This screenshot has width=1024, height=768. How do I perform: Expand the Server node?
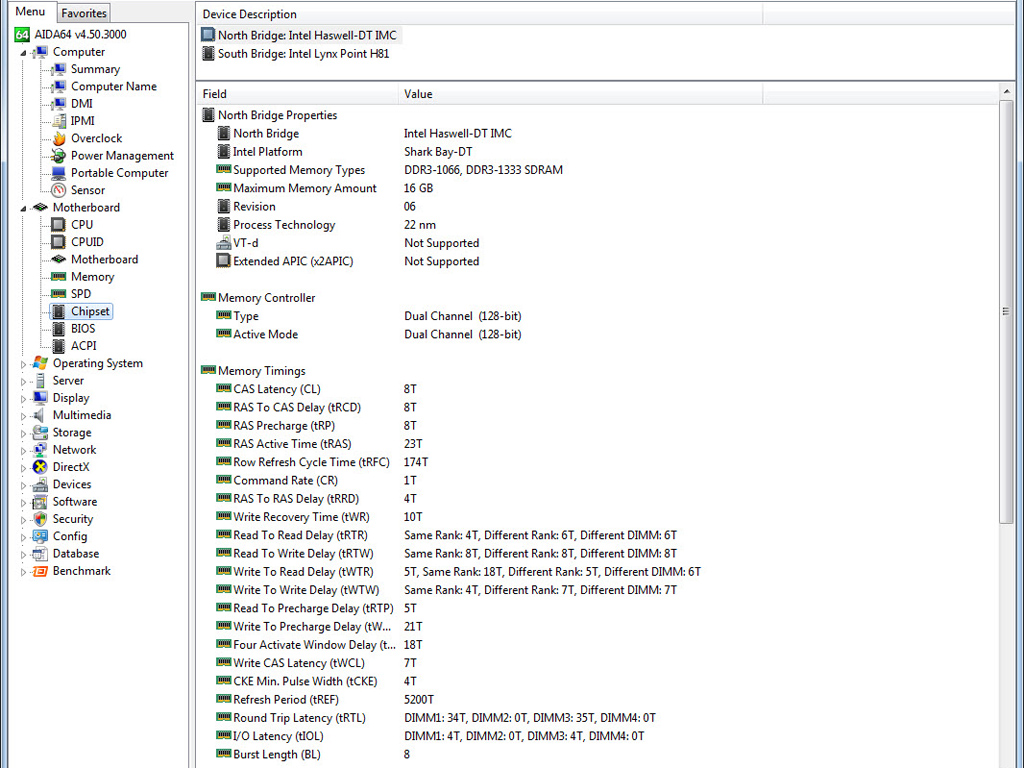pos(24,381)
